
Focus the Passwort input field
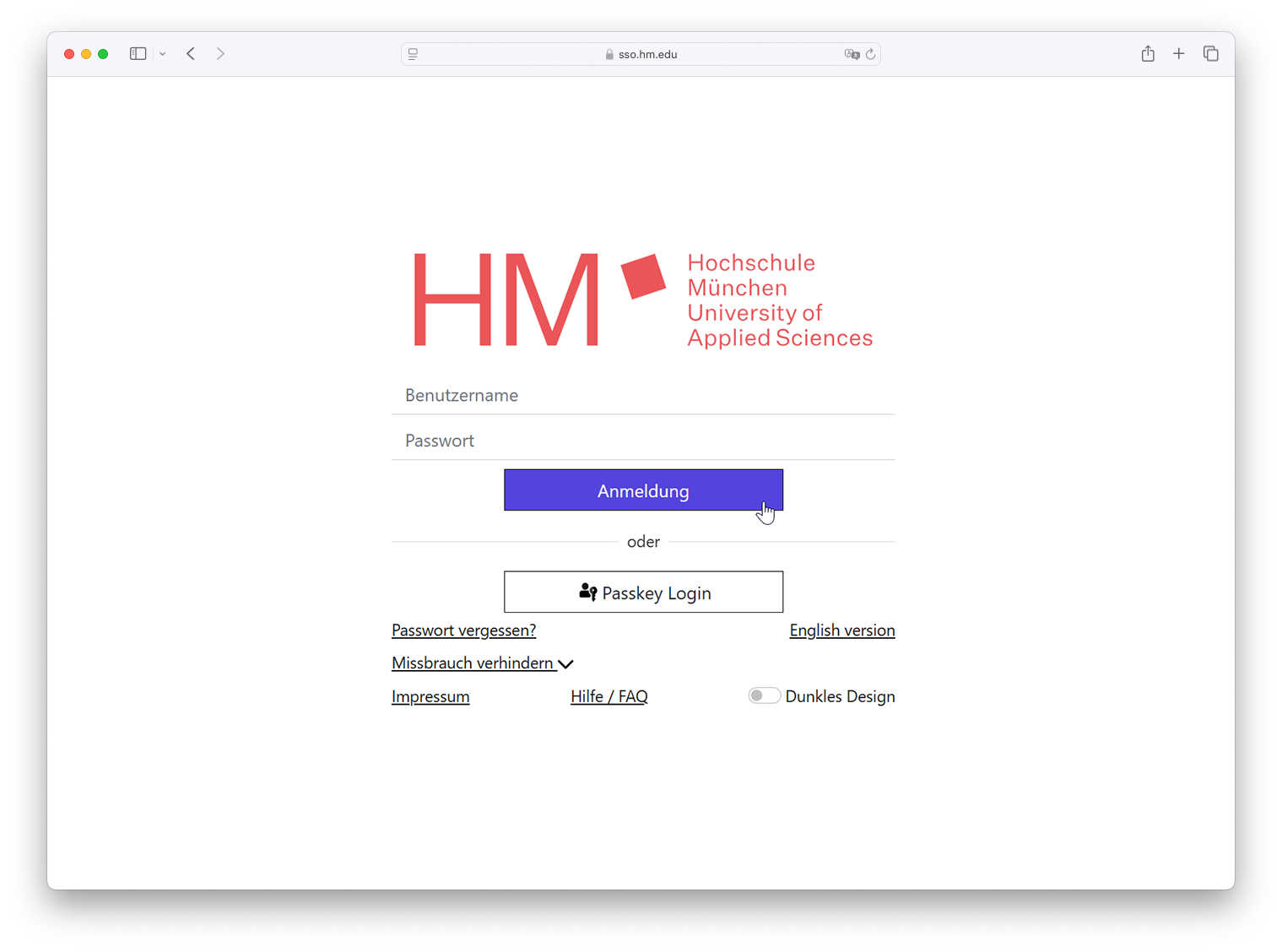(x=643, y=441)
